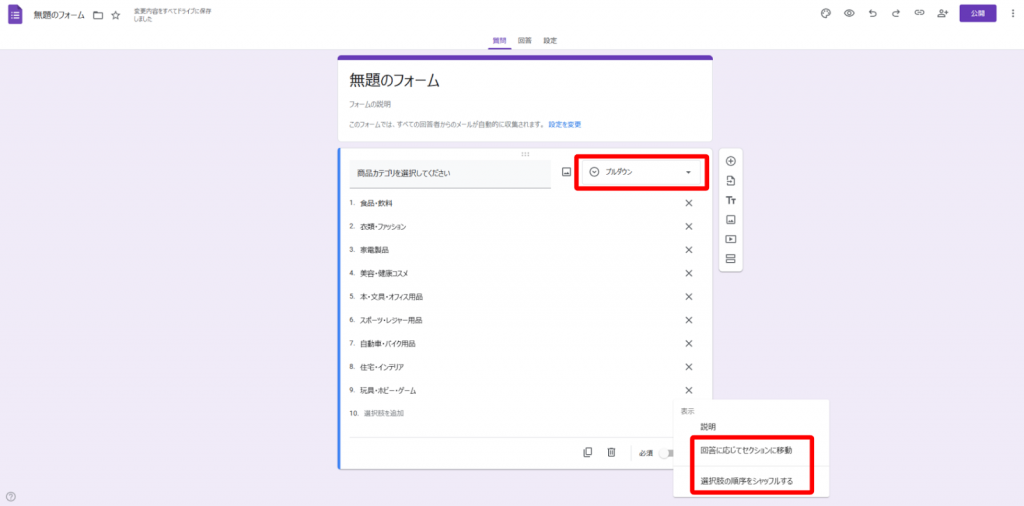Select 回答に応じてセクションに移動 menu option
Viewport: 1024px width, 506px height.
click(746, 450)
